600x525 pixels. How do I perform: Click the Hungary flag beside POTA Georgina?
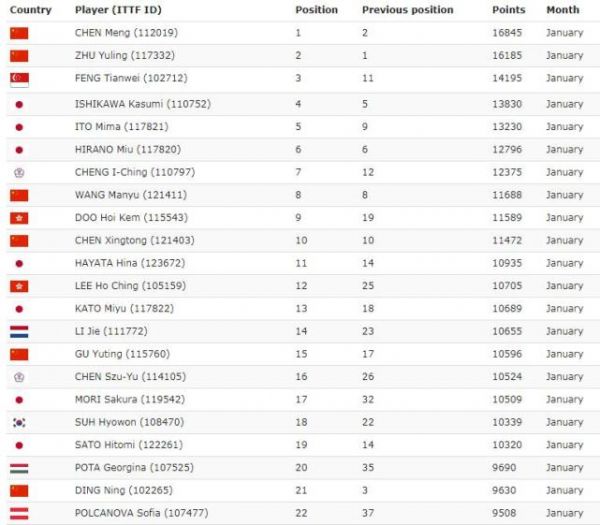(19, 468)
